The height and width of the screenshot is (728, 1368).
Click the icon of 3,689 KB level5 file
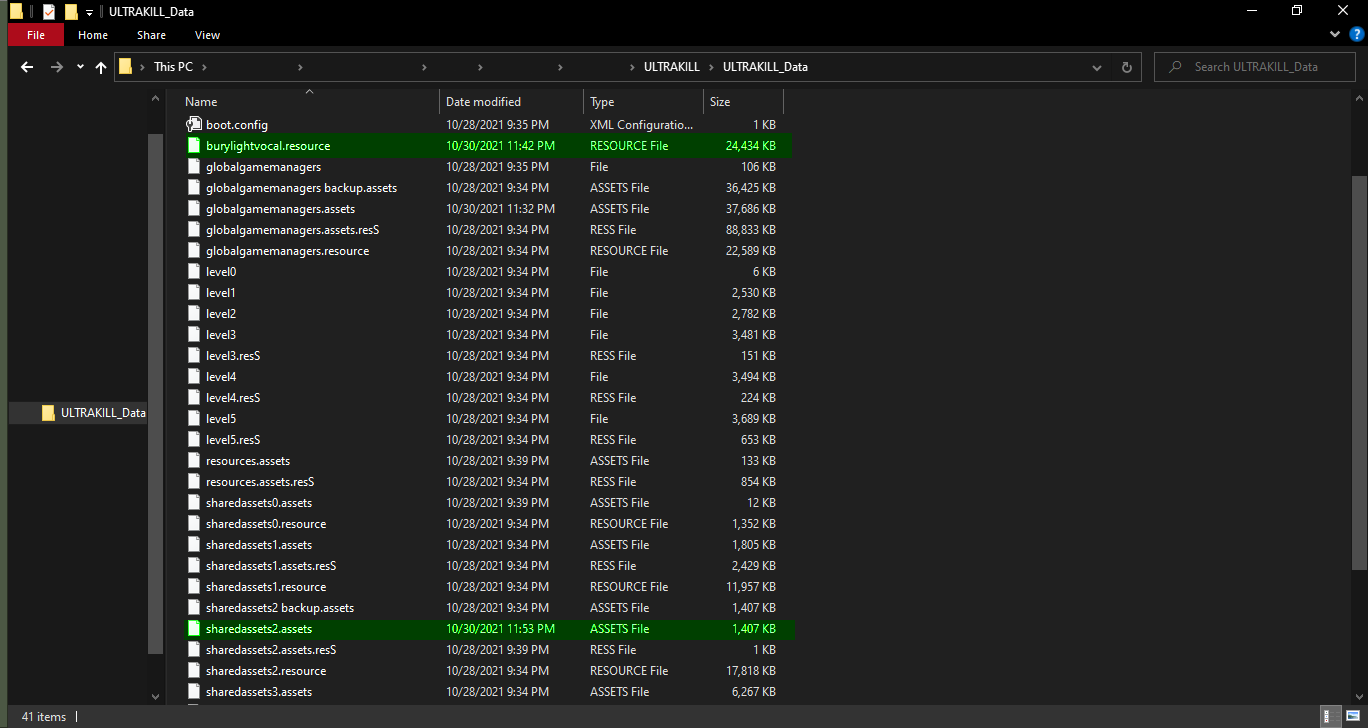(195, 419)
